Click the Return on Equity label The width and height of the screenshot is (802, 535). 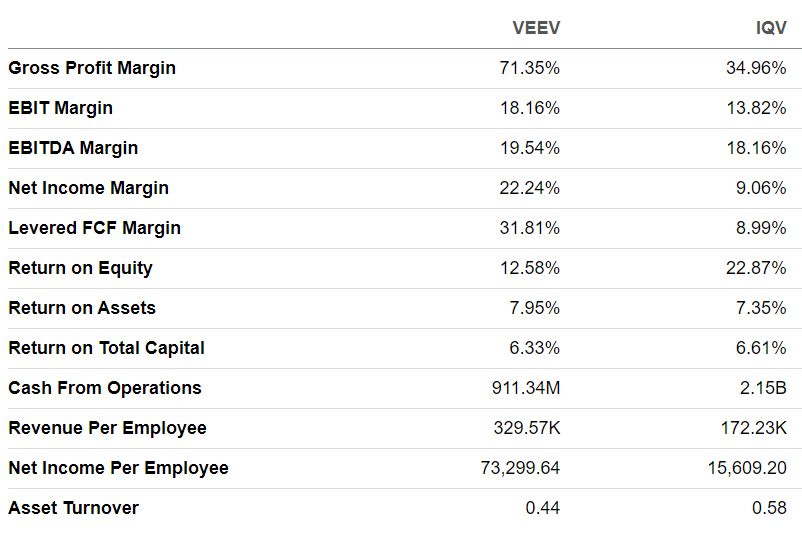coord(80,268)
